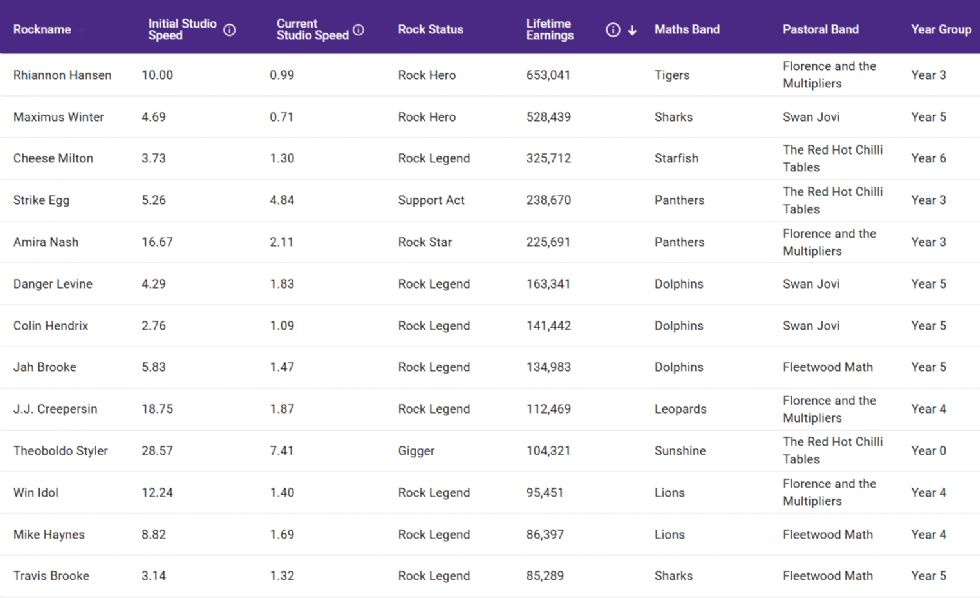Click the info icon beside Current Studio Speed

[x=359, y=30]
